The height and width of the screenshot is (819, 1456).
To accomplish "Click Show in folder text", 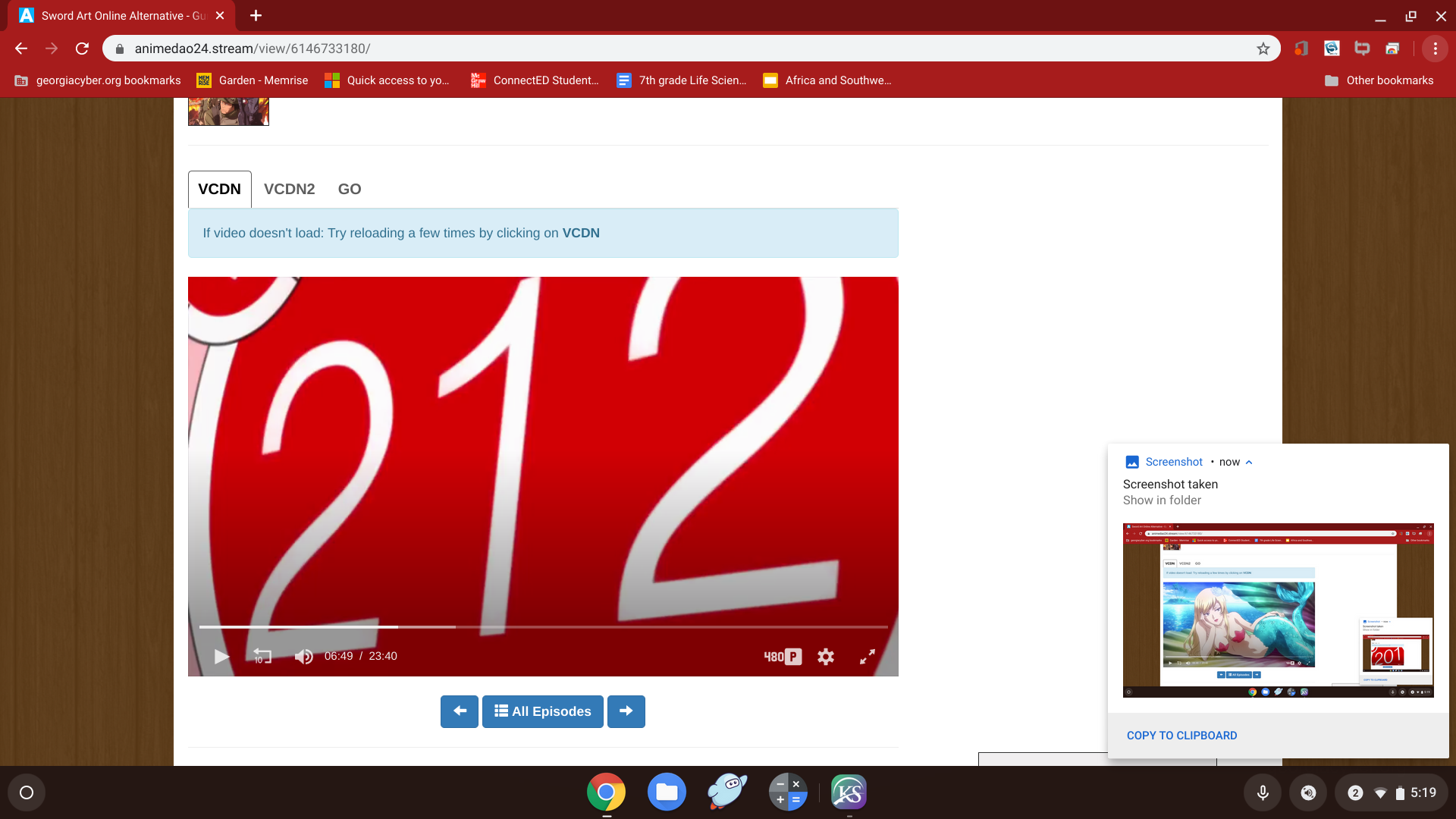I will 1162,500.
